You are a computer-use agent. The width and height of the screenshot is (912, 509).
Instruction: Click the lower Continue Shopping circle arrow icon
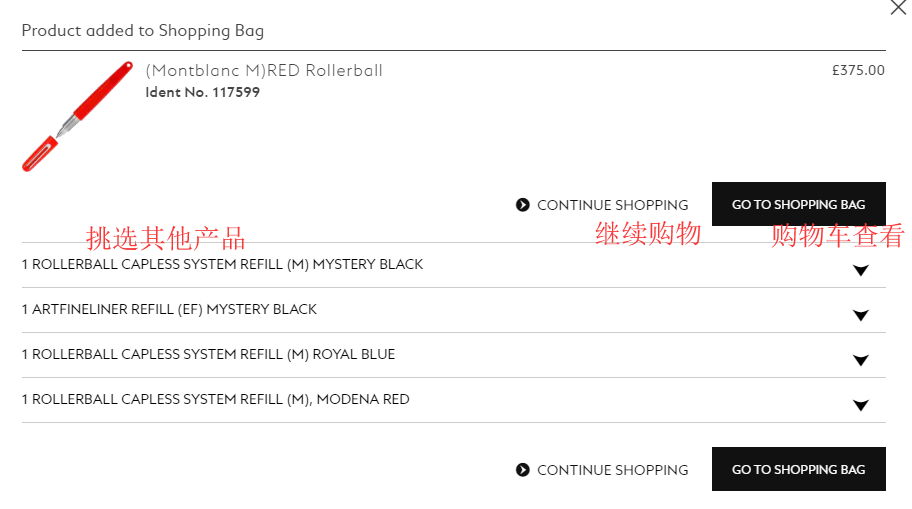coord(522,470)
